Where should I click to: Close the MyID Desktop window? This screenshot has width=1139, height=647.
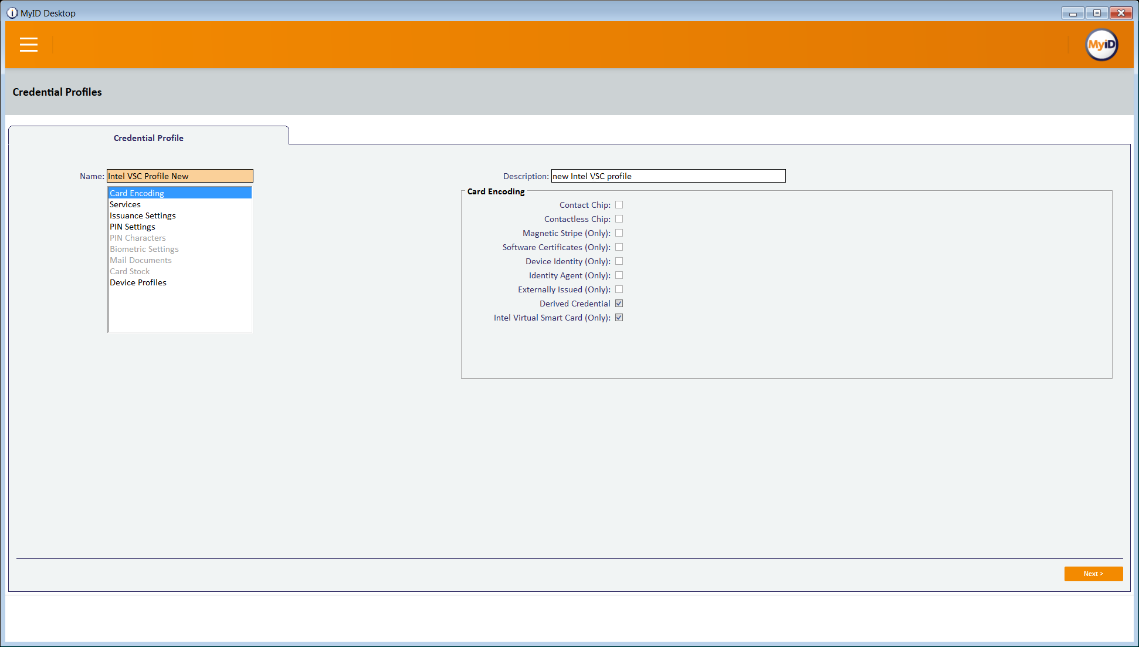[x=1121, y=13]
